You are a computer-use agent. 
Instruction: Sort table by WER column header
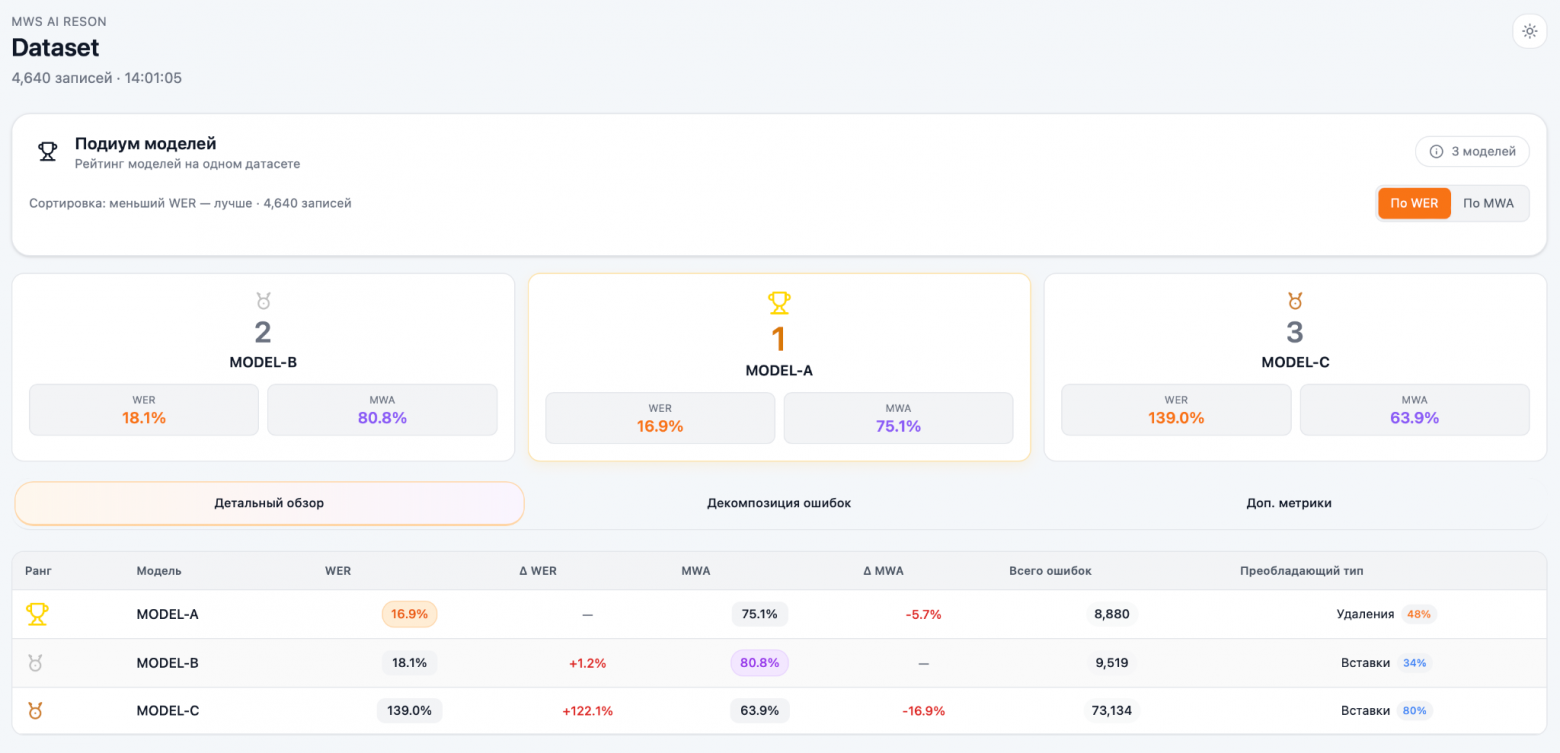point(338,571)
